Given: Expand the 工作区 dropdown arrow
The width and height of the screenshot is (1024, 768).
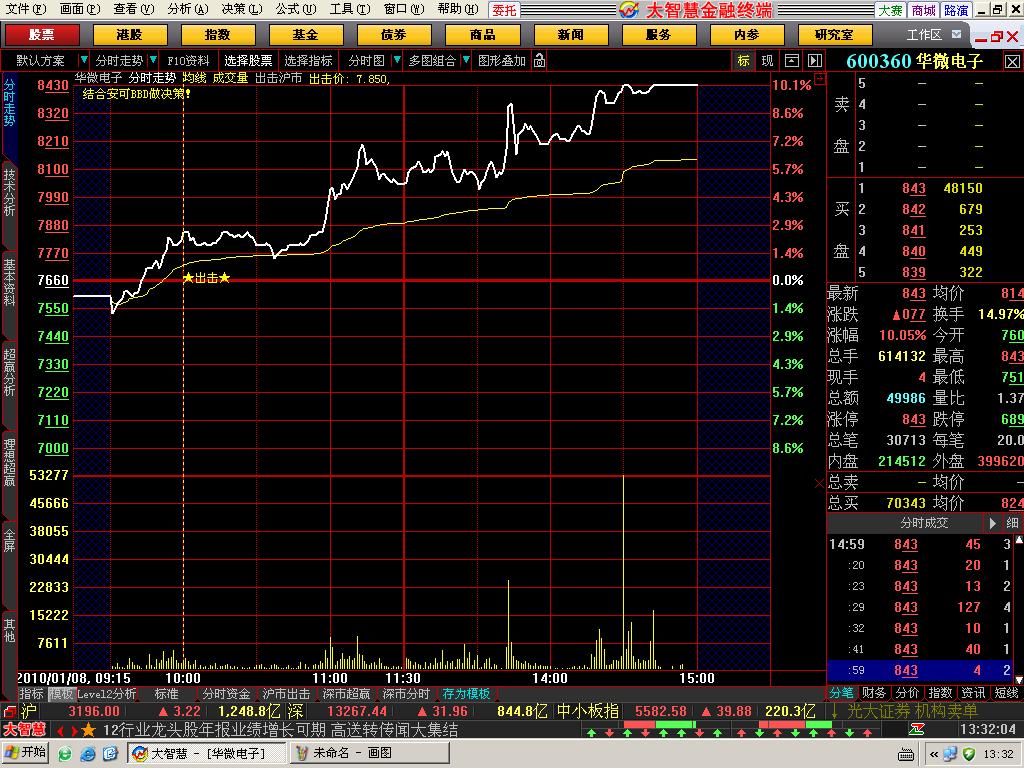Looking at the screenshot, I should click(x=956, y=35).
